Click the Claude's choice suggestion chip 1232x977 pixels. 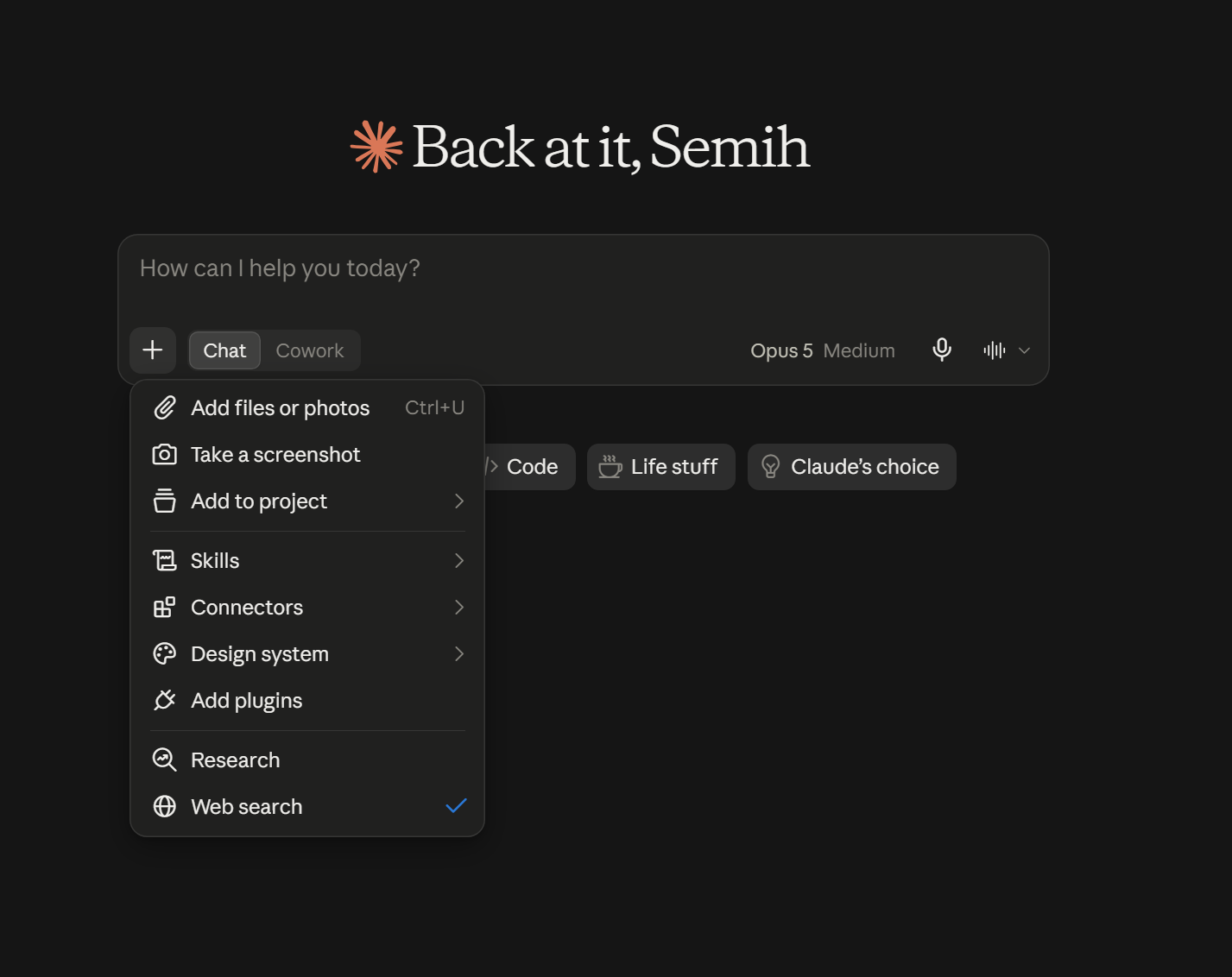[x=852, y=467]
